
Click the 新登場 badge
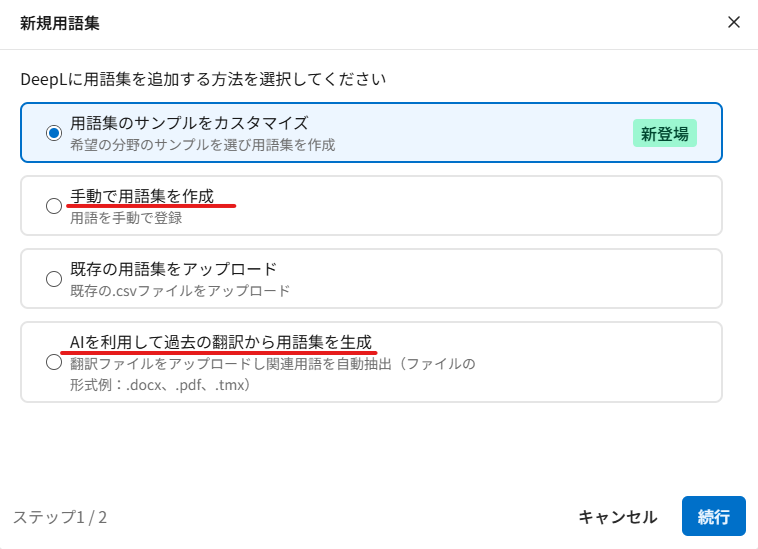pos(664,133)
